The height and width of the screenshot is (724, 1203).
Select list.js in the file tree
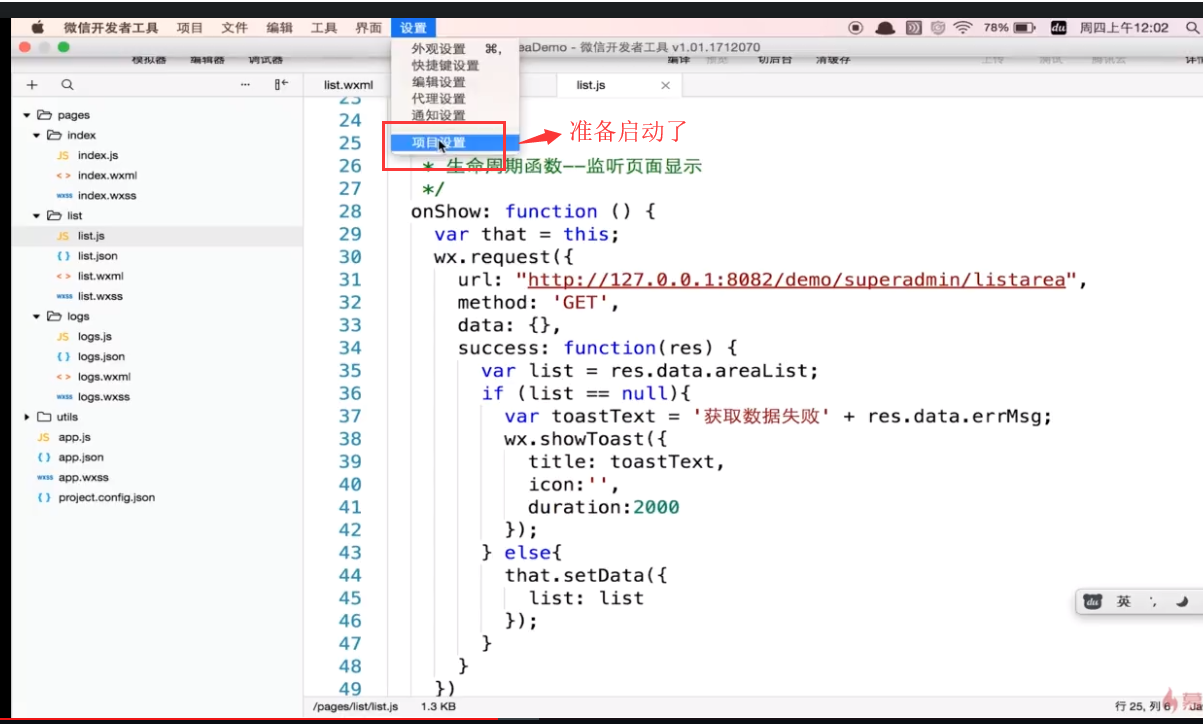[x=91, y=236]
